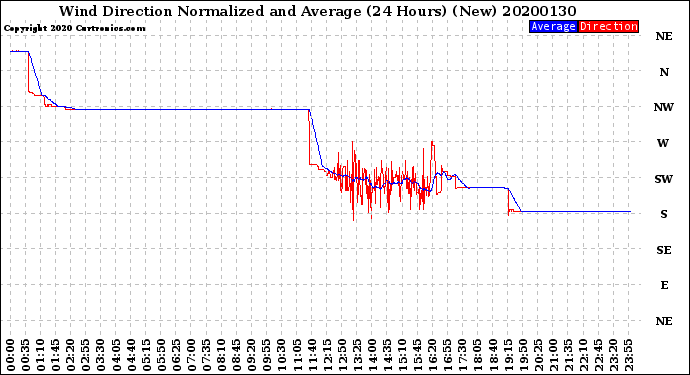Click the chart title text

(x=317, y=11)
